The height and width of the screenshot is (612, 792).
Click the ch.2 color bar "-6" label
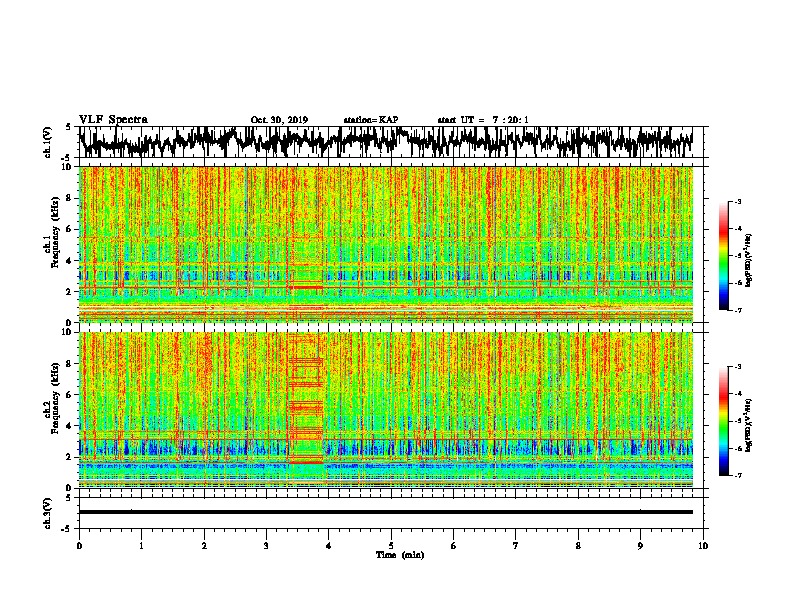coord(738,448)
